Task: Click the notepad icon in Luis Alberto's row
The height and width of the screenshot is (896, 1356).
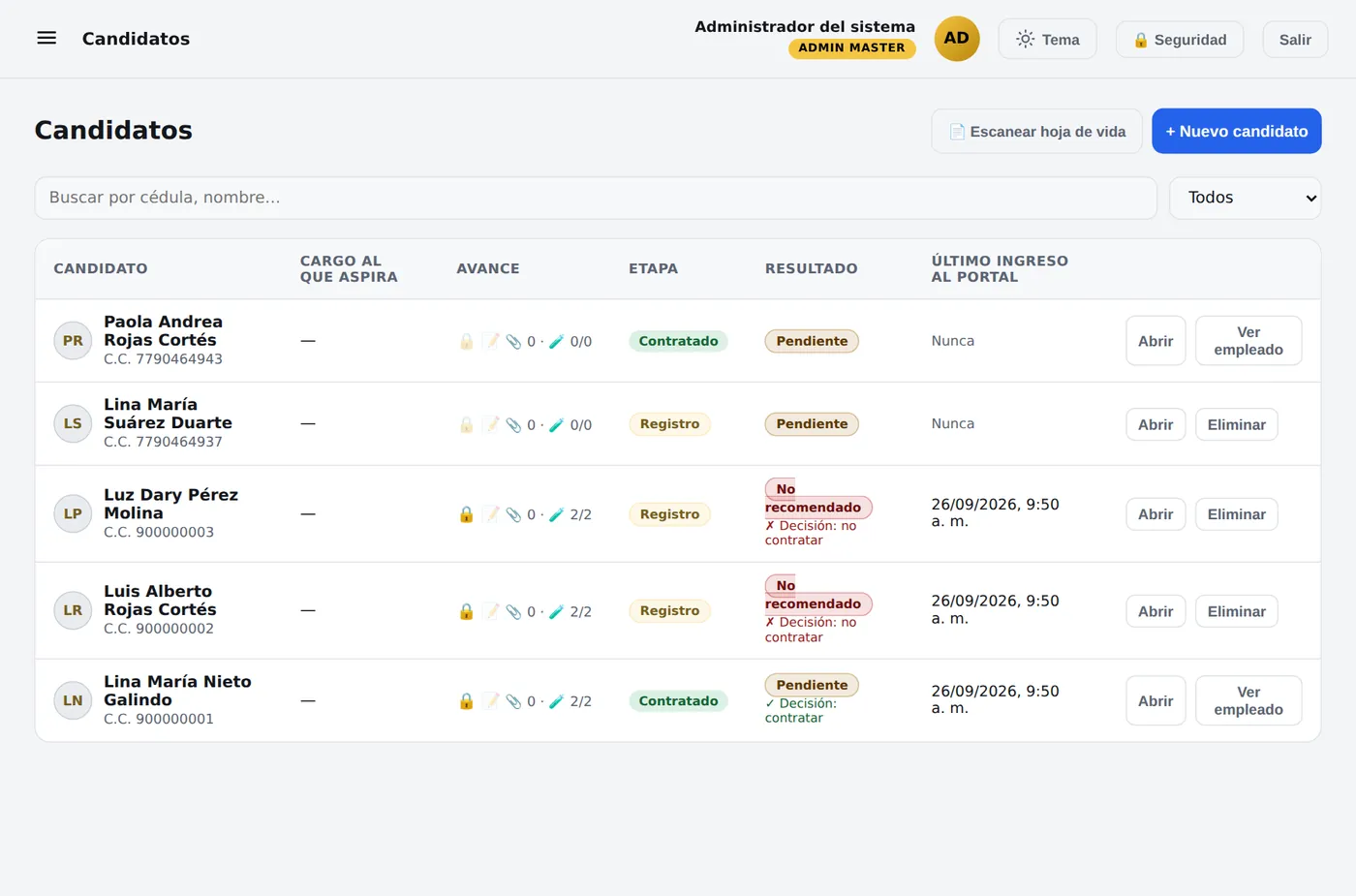Action: [x=491, y=611]
